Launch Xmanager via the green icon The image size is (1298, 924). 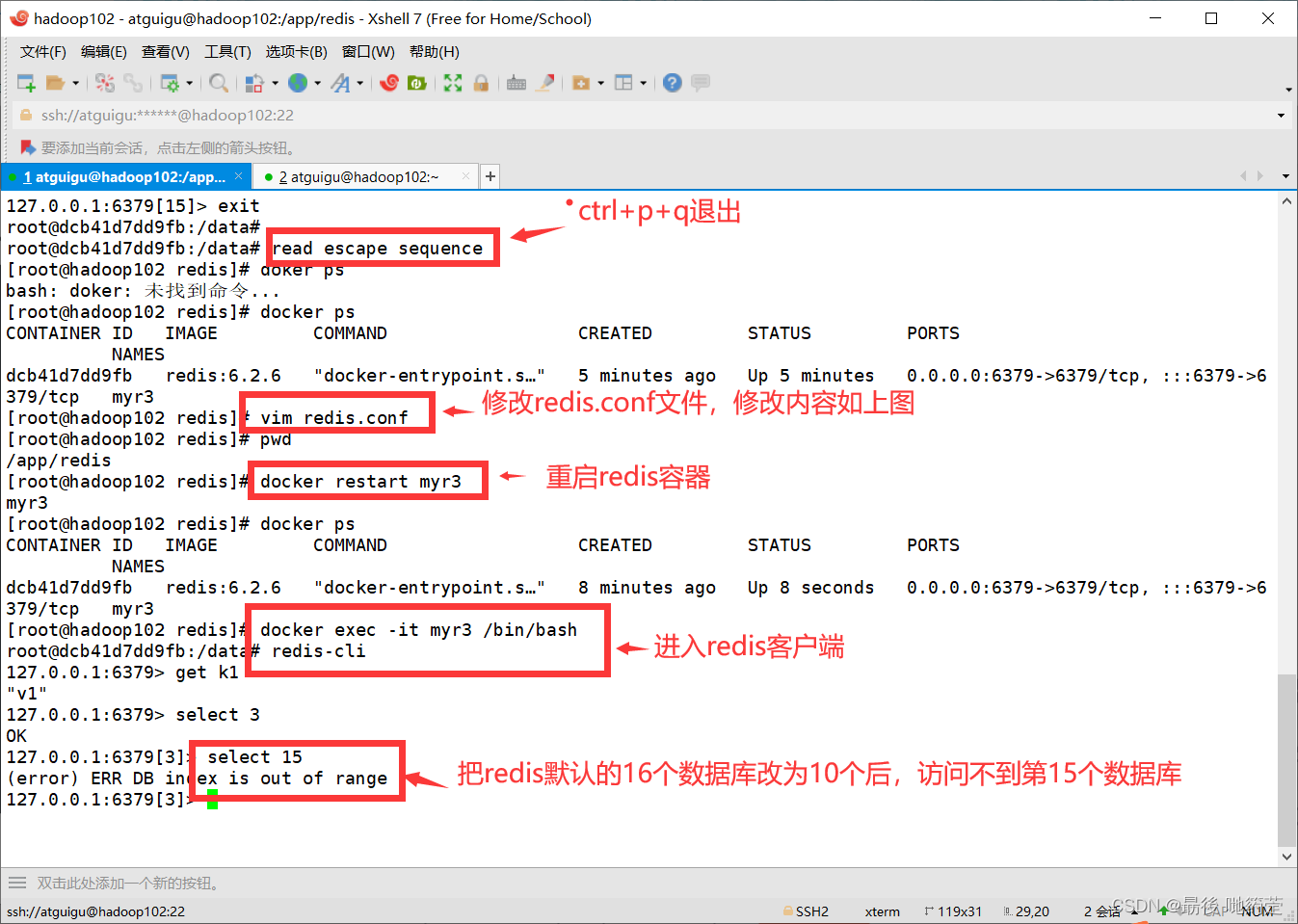click(417, 84)
